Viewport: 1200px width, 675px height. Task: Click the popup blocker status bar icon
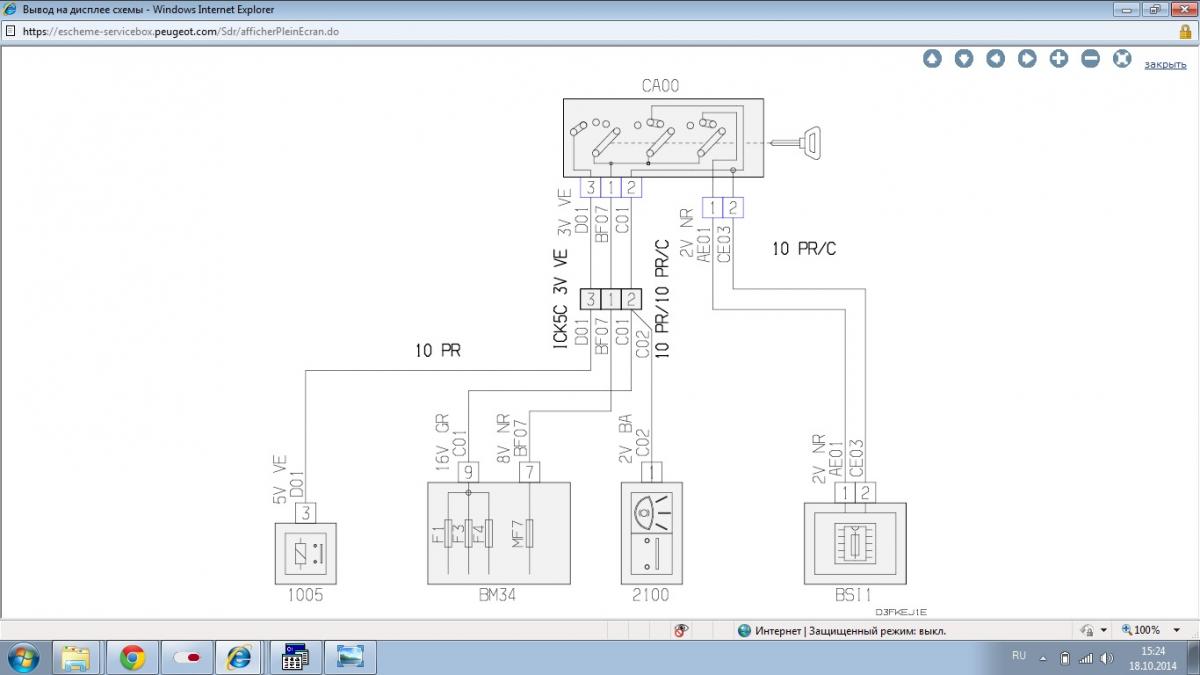point(681,631)
